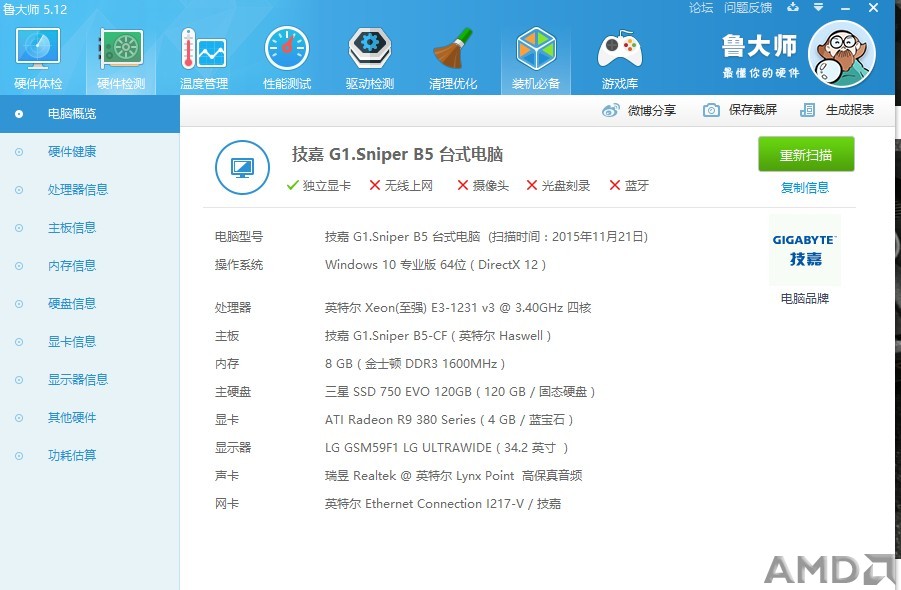Click the G1.Sniper B5-CF motherboard value
901x590 pixels.
[x=438, y=336]
